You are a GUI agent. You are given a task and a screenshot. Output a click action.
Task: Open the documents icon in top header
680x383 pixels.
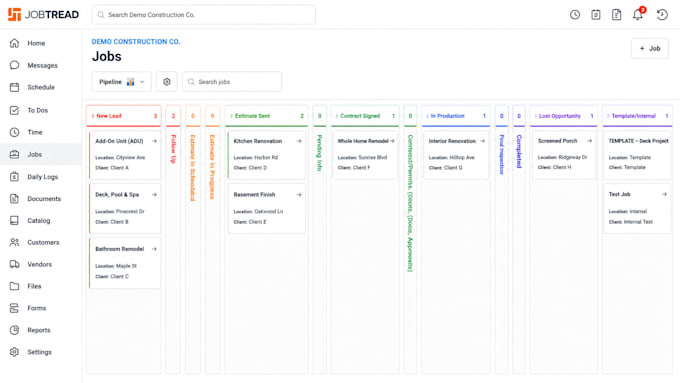coord(616,15)
